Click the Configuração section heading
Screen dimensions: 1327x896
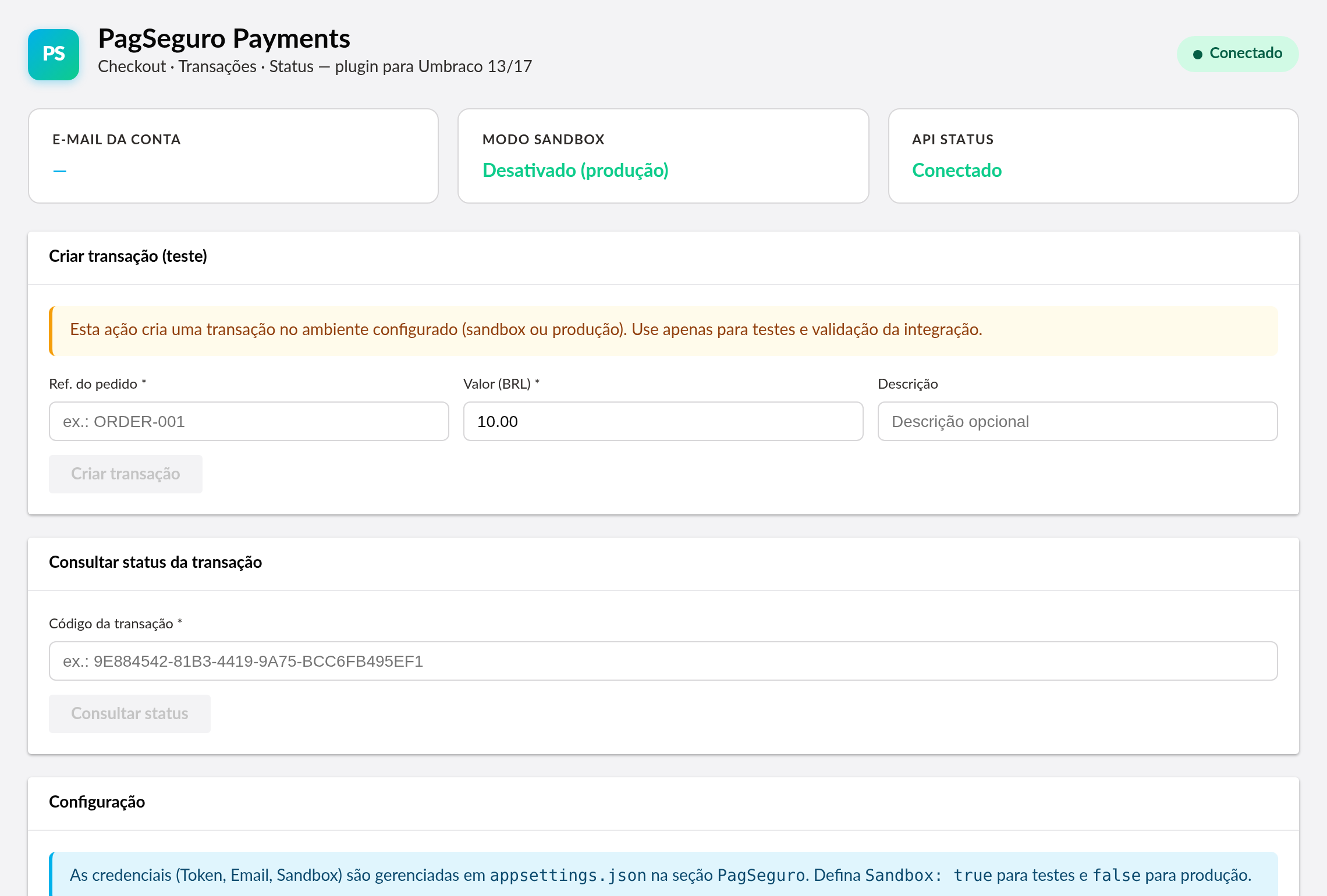coord(97,802)
